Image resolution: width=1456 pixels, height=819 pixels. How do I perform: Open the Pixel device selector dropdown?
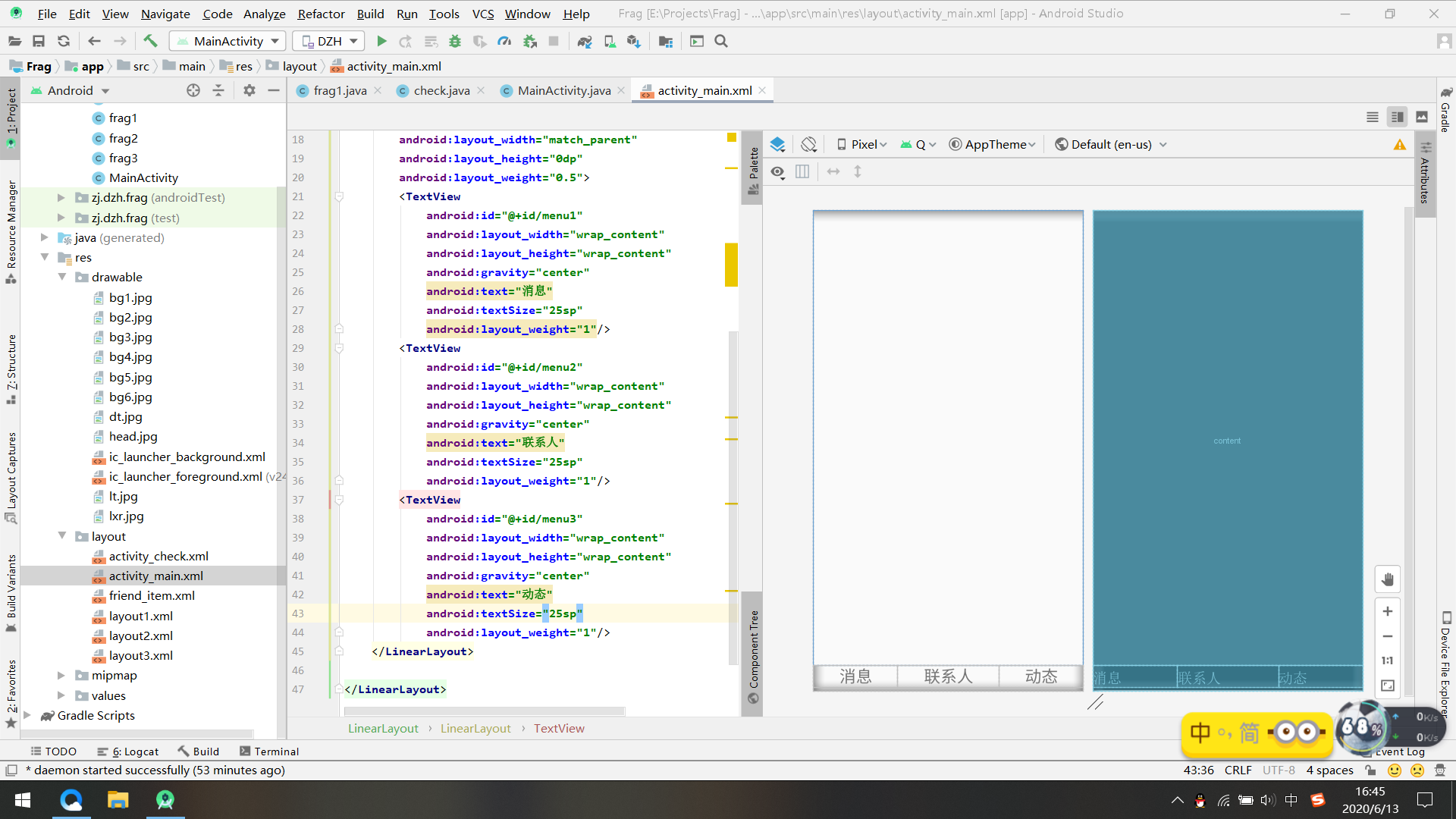[861, 144]
